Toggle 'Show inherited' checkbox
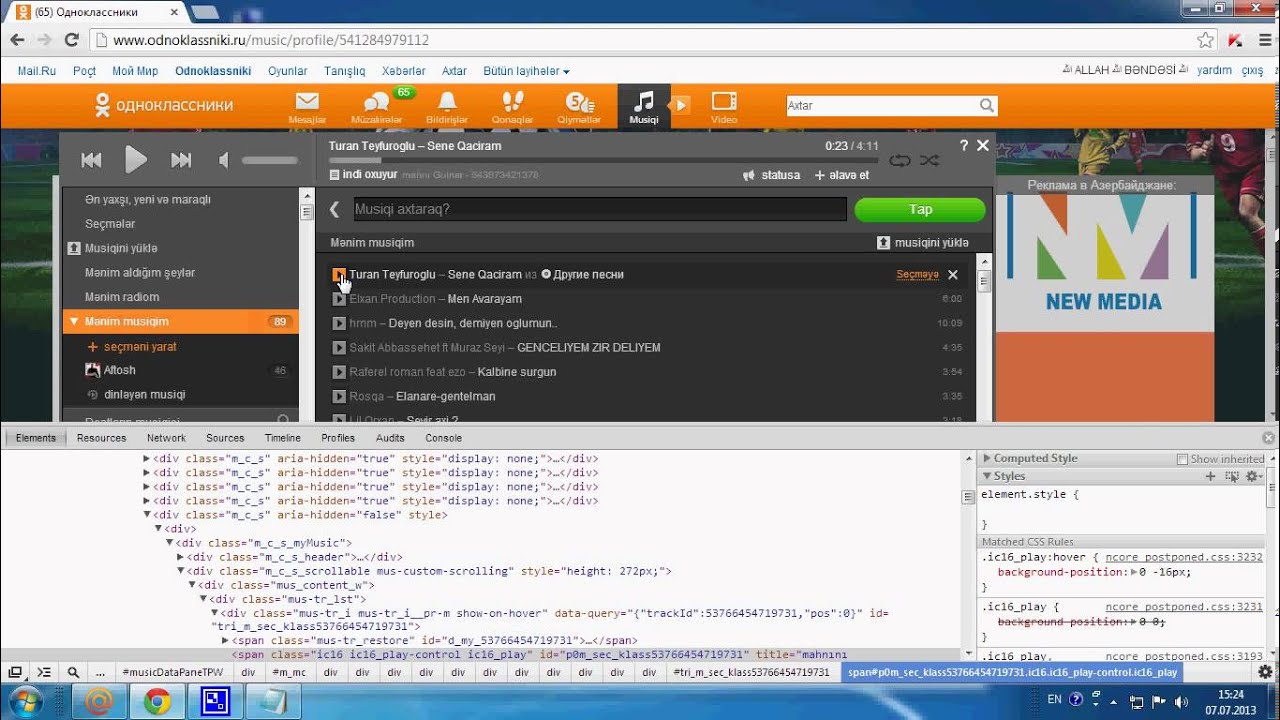Screen dimensions: 1280x720 tap(1182, 459)
